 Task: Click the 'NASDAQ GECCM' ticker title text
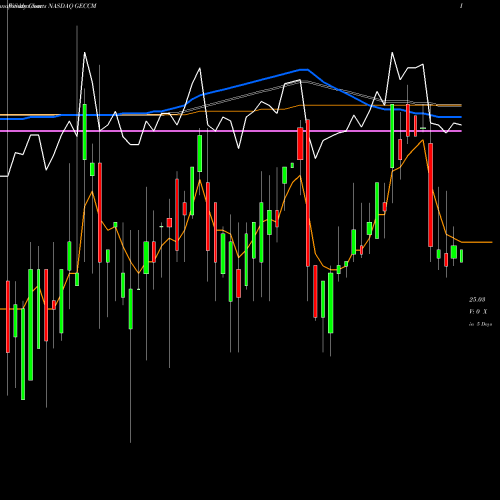point(72,6)
